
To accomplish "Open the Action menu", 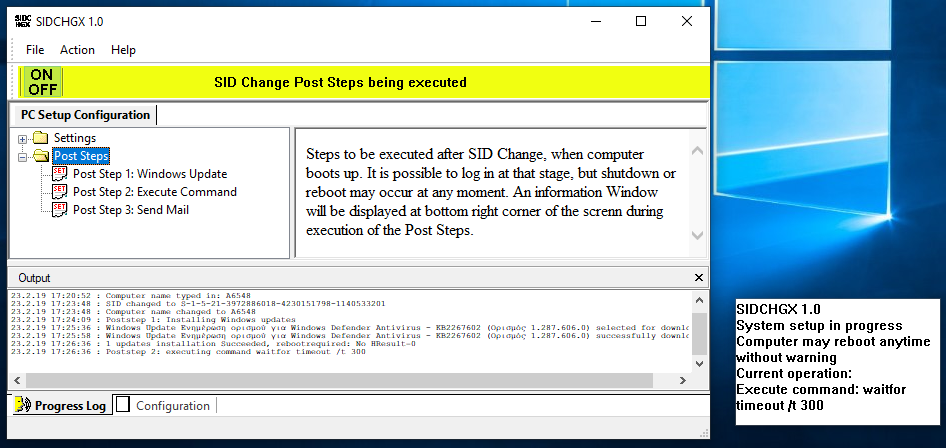I will (x=77, y=50).
